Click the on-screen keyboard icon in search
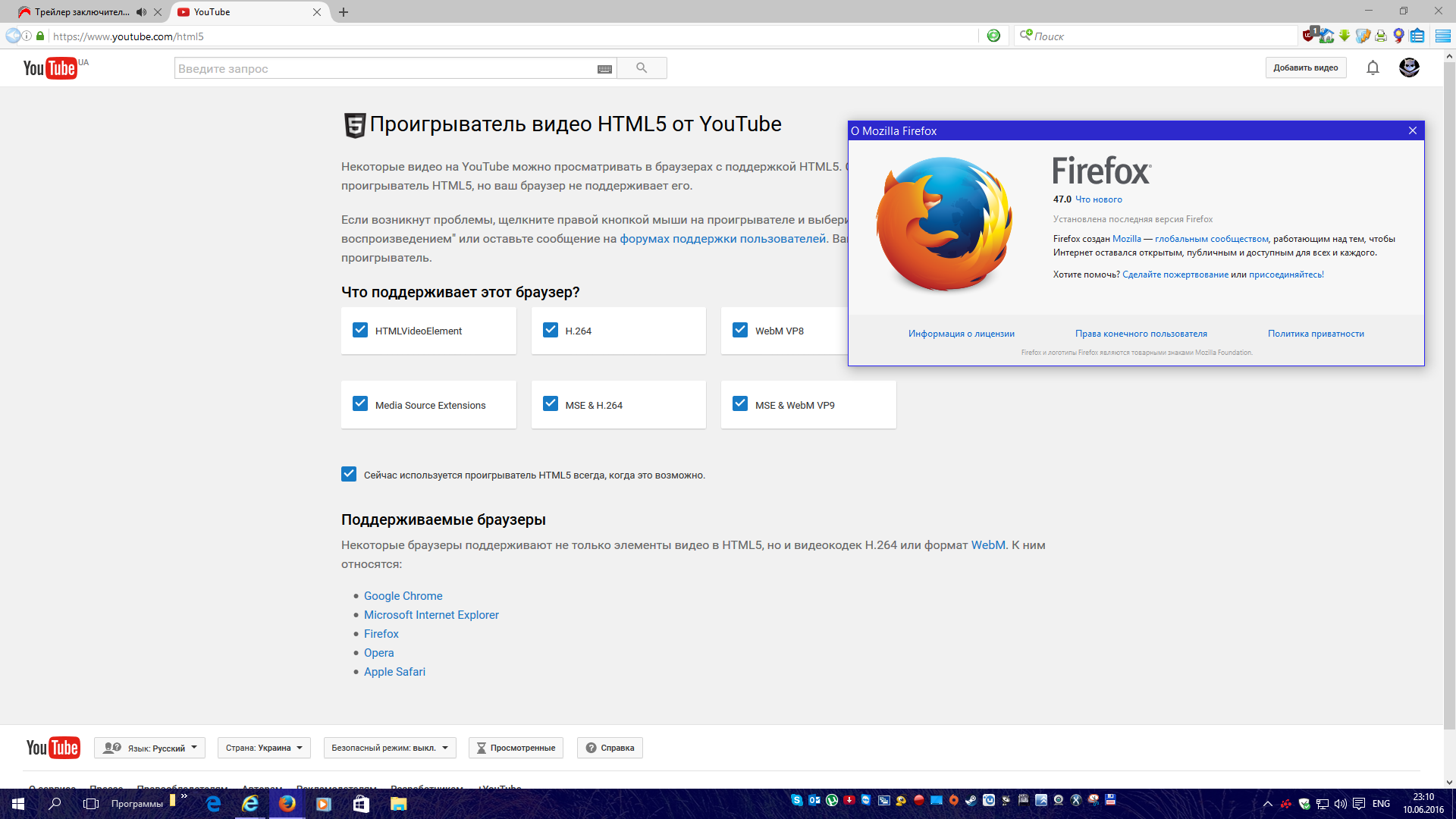The image size is (1456, 819). point(604,69)
